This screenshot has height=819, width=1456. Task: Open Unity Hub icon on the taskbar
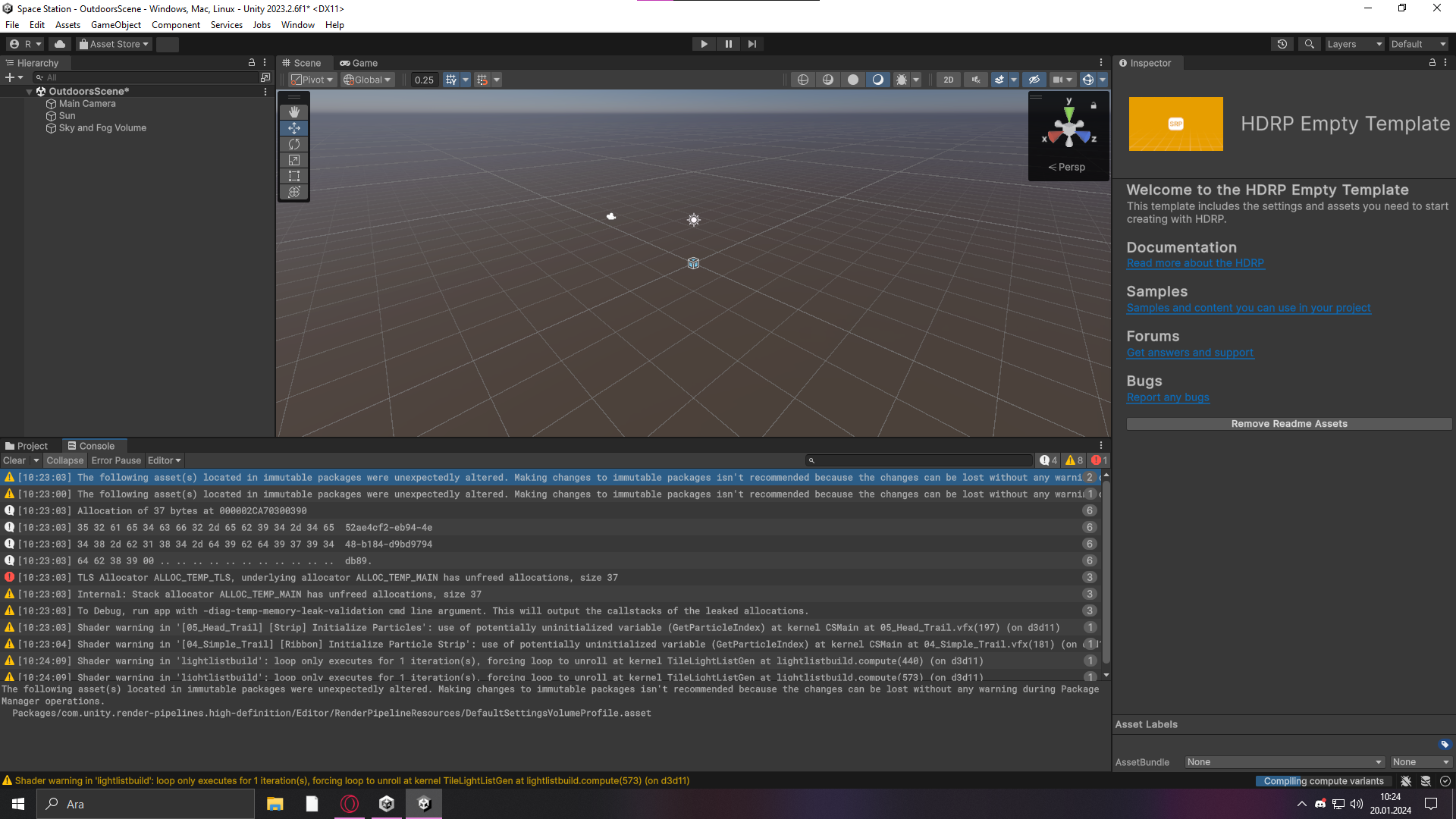[x=387, y=803]
